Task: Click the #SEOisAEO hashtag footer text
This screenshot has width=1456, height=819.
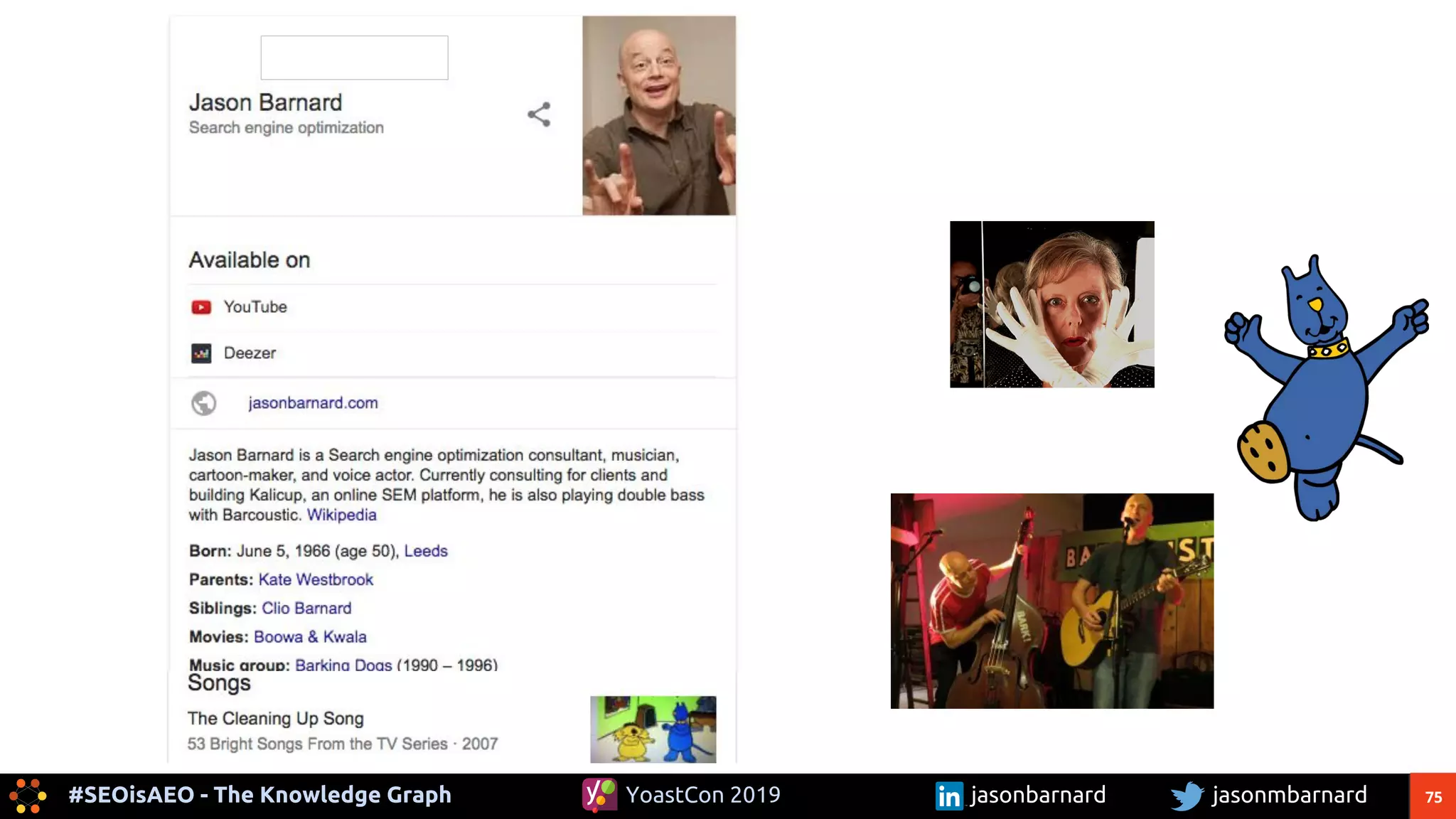Action: (x=259, y=795)
